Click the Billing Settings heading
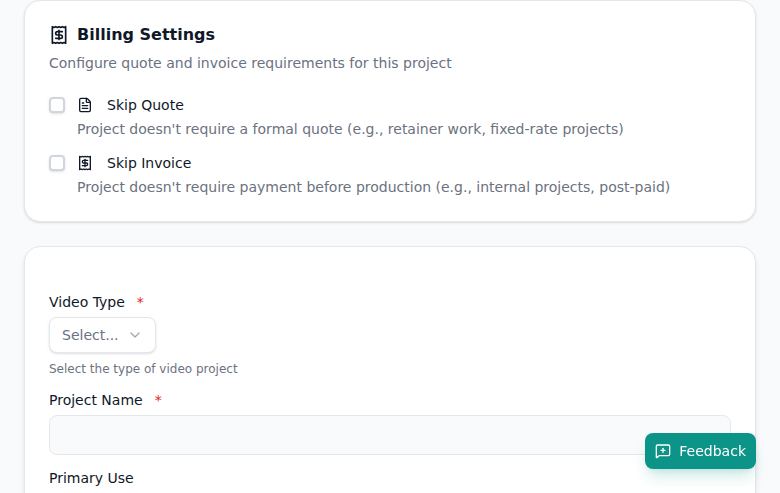Image resolution: width=780 pixels, height=493 pixels. (x=146, y=35)
